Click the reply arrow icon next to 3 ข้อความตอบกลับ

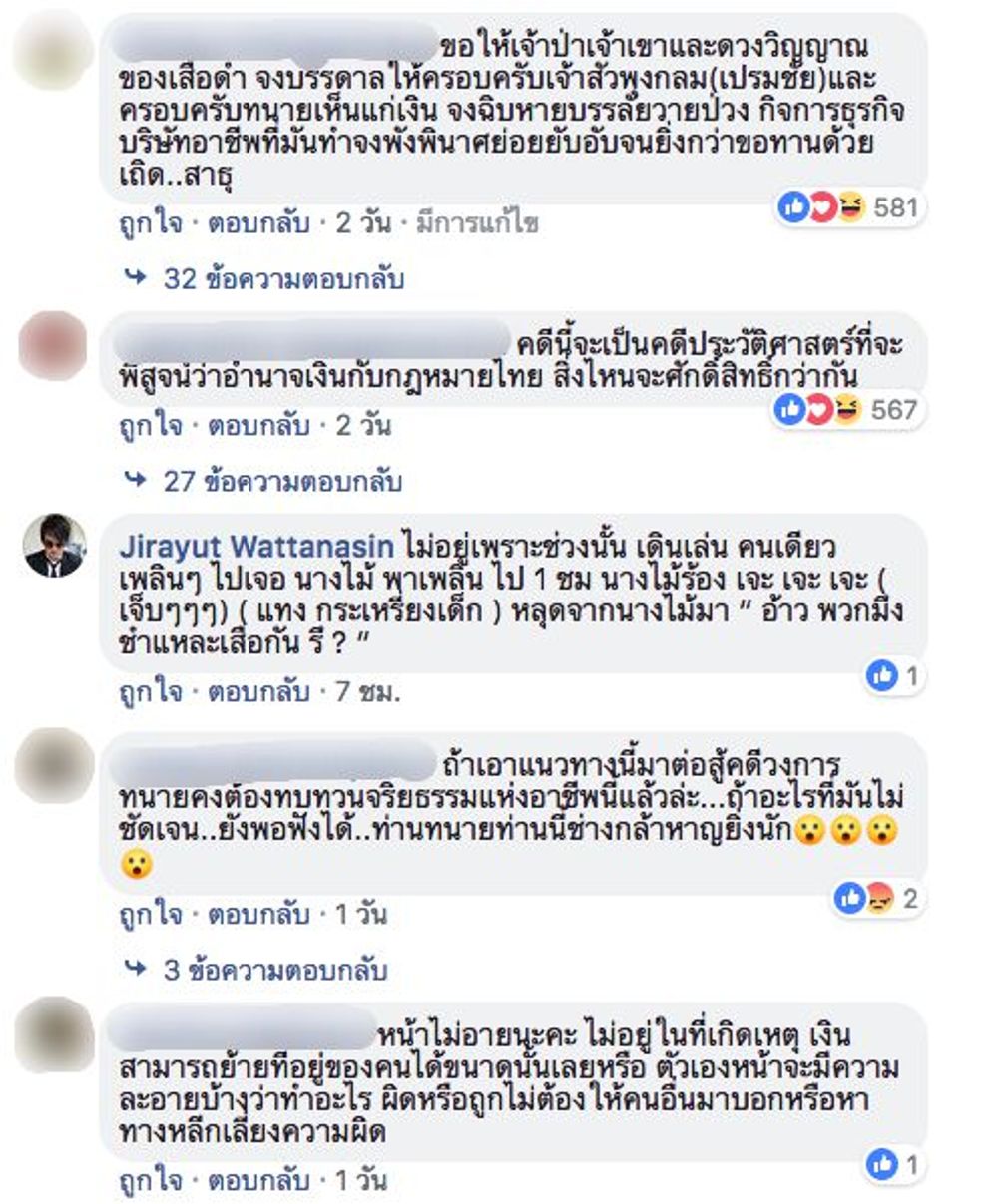(x=136, y=970)
